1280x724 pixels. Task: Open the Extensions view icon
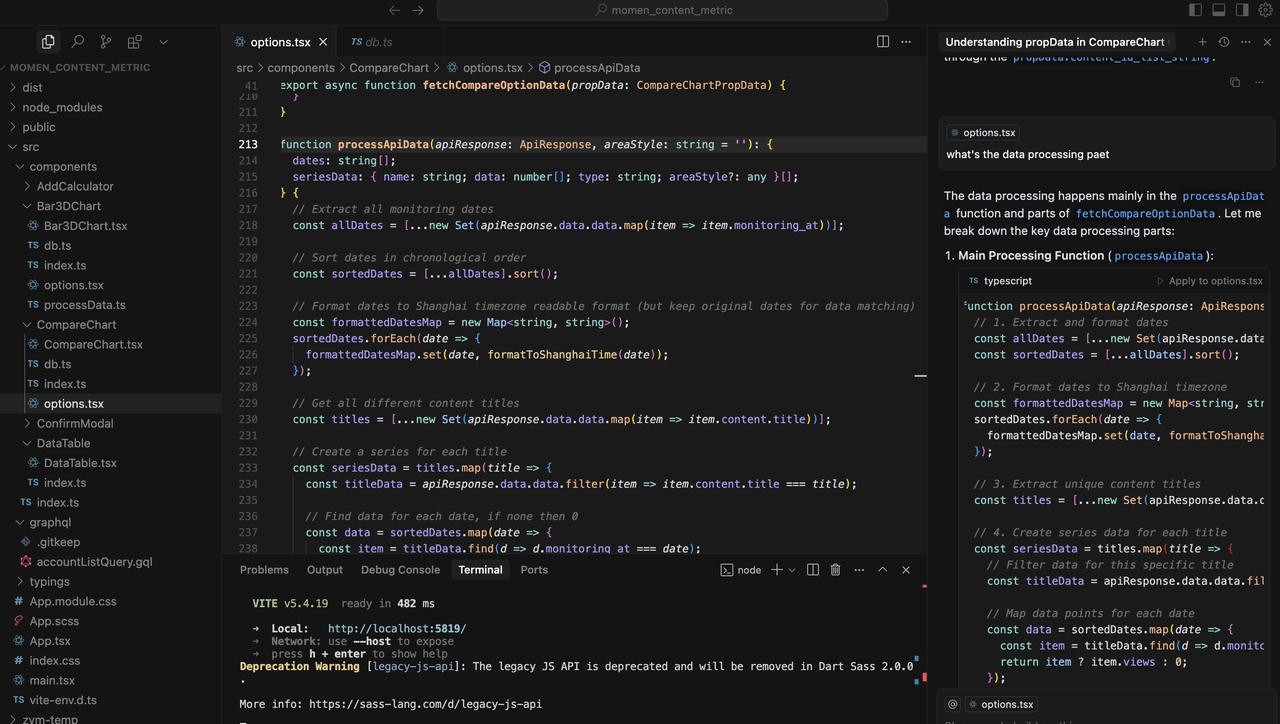click(x=135, y=42)
